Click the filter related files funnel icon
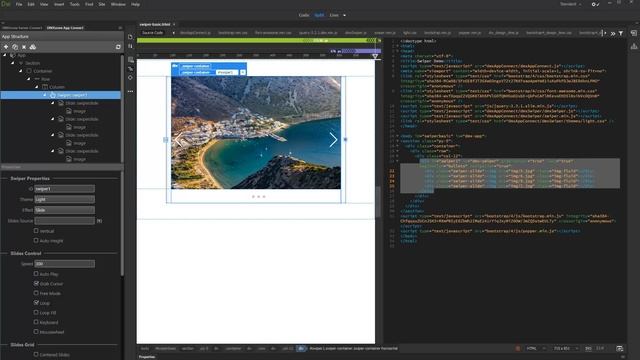This screenshot has width=640, height=360. [x=621, y=33]
